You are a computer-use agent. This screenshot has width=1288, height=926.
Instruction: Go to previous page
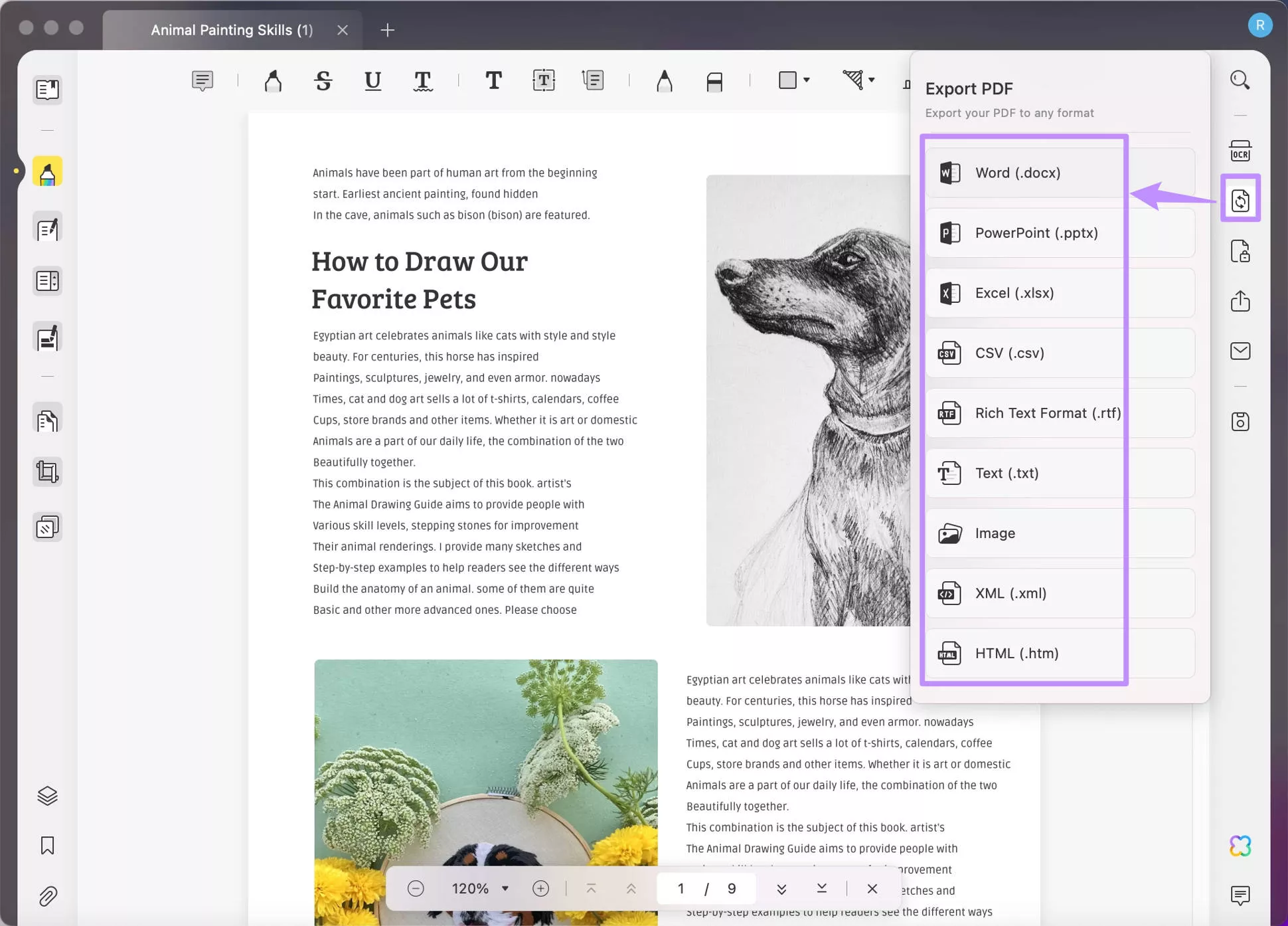pos(631,888)
